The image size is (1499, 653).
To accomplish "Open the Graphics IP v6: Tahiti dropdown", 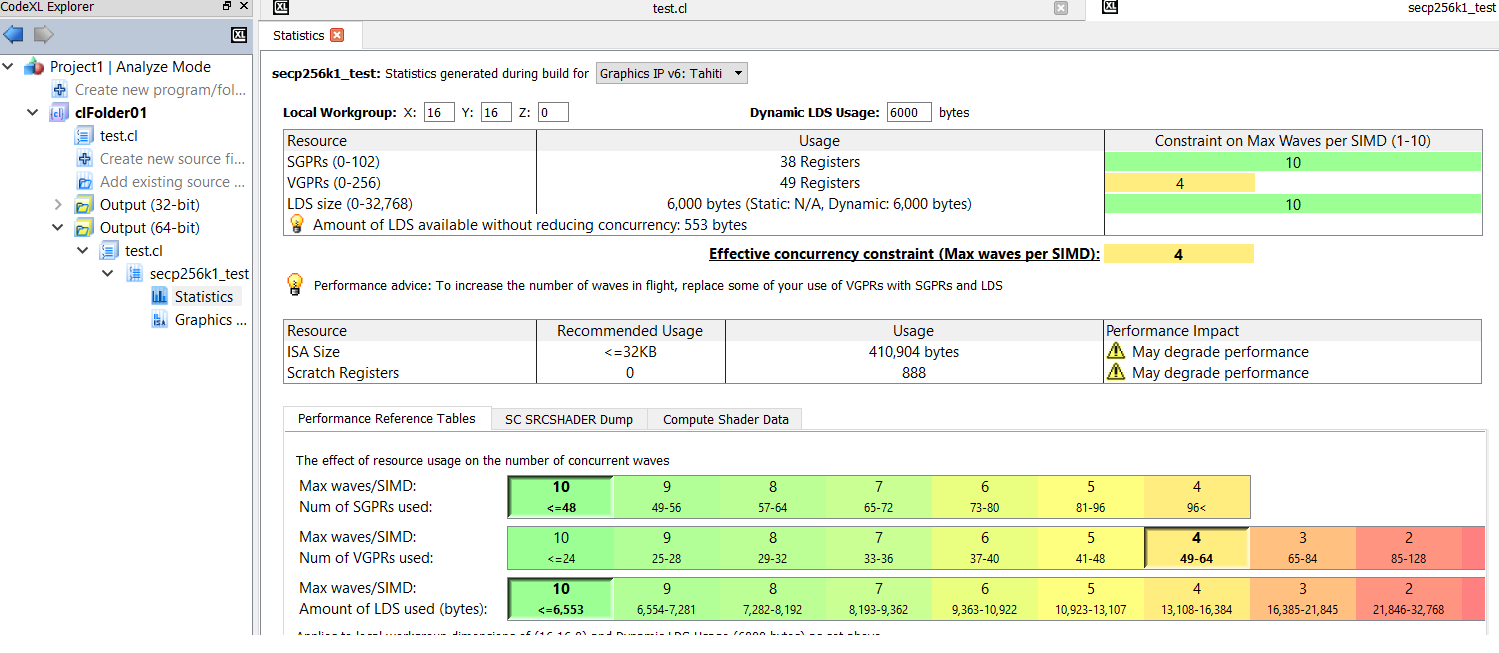I will click(671, 73).
